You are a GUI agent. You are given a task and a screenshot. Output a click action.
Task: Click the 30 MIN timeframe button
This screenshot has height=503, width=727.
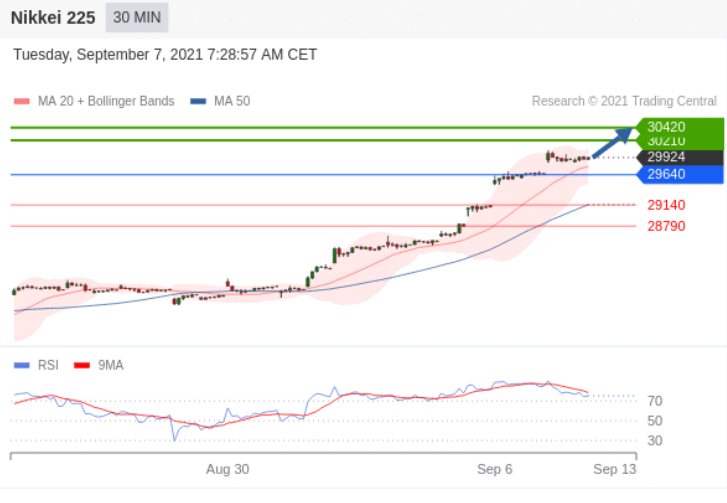[136, 18]
